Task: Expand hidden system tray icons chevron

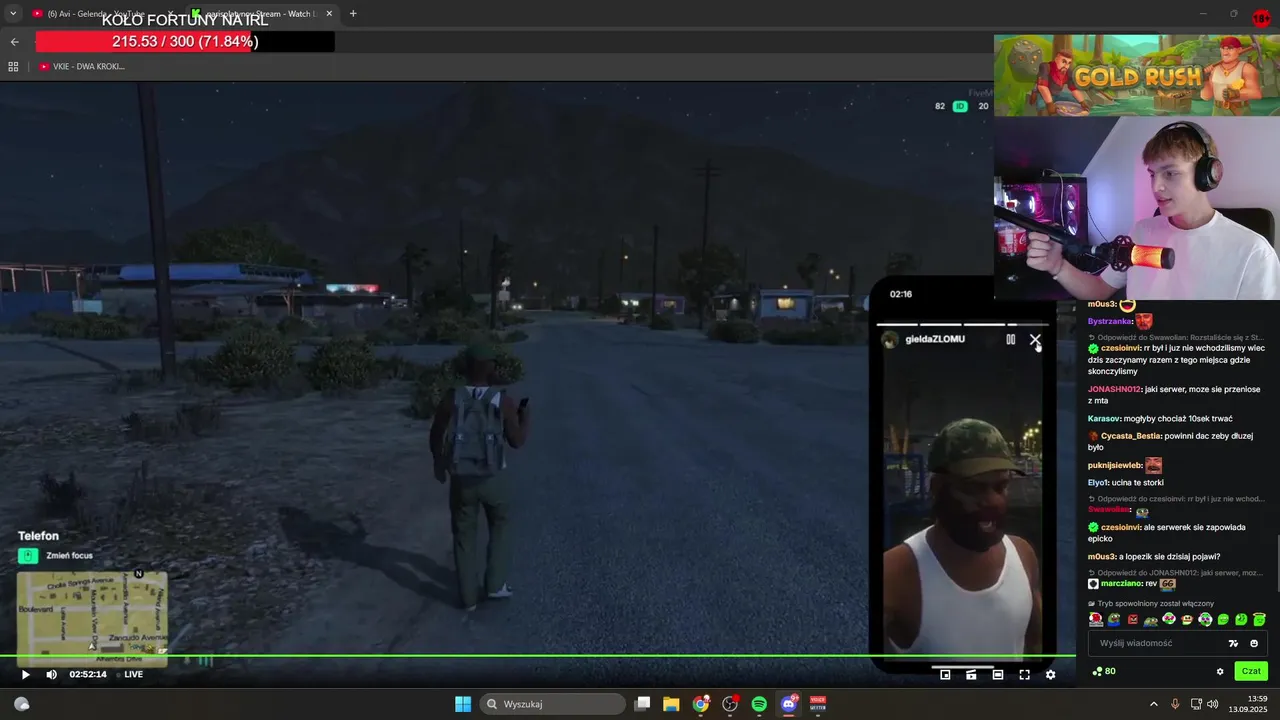Action: click(1153, 704)
